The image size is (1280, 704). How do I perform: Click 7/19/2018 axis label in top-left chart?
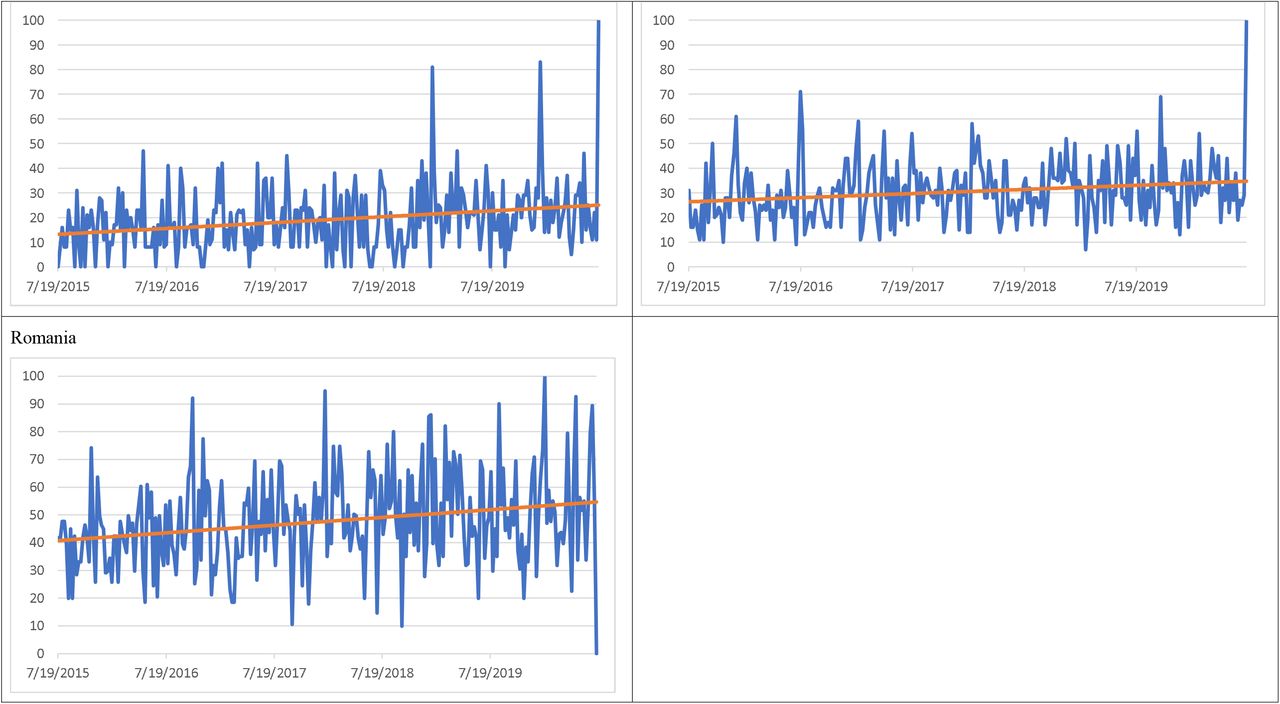click(382, 287)
